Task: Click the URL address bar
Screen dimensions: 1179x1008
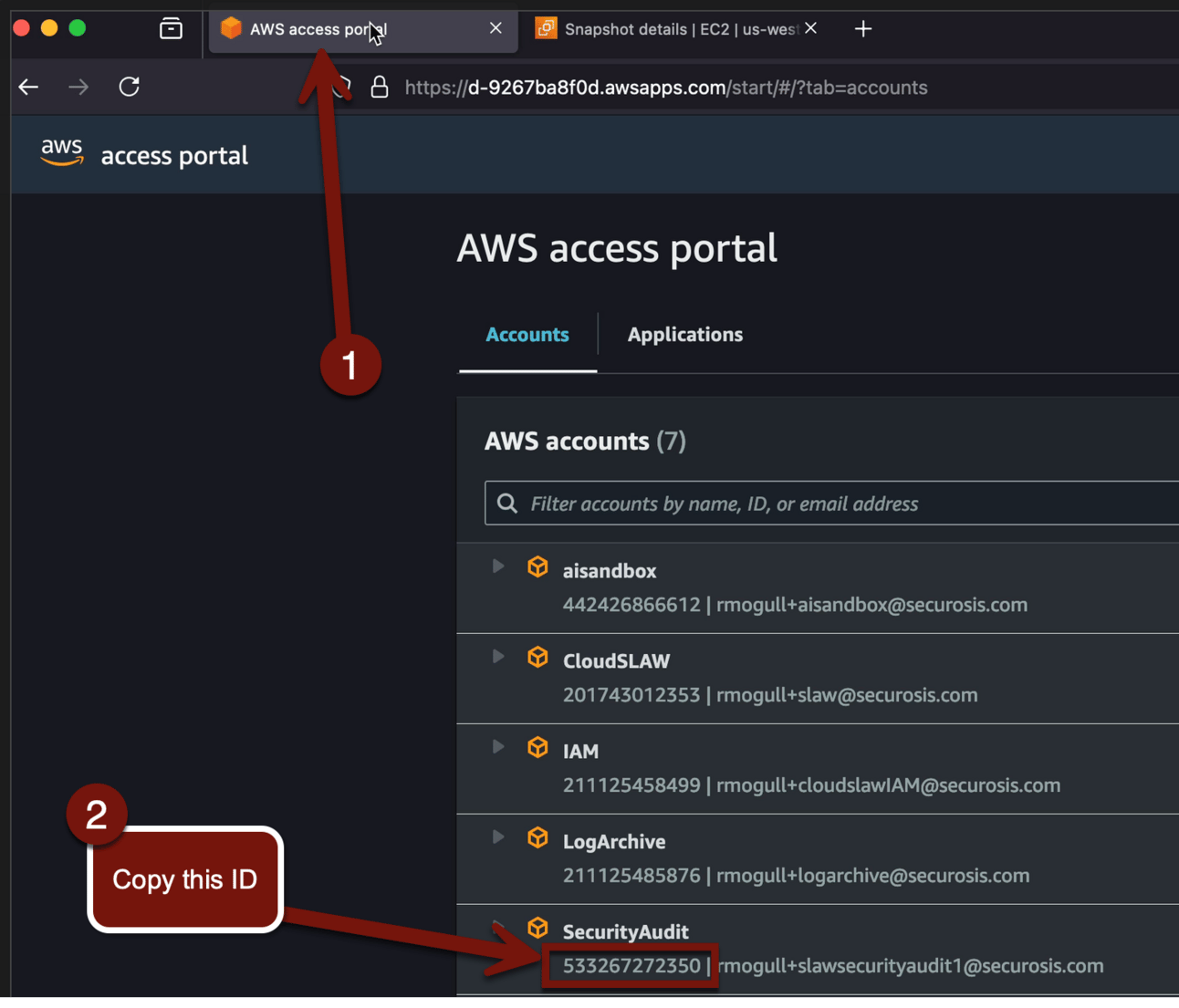Action: [666, 88]
